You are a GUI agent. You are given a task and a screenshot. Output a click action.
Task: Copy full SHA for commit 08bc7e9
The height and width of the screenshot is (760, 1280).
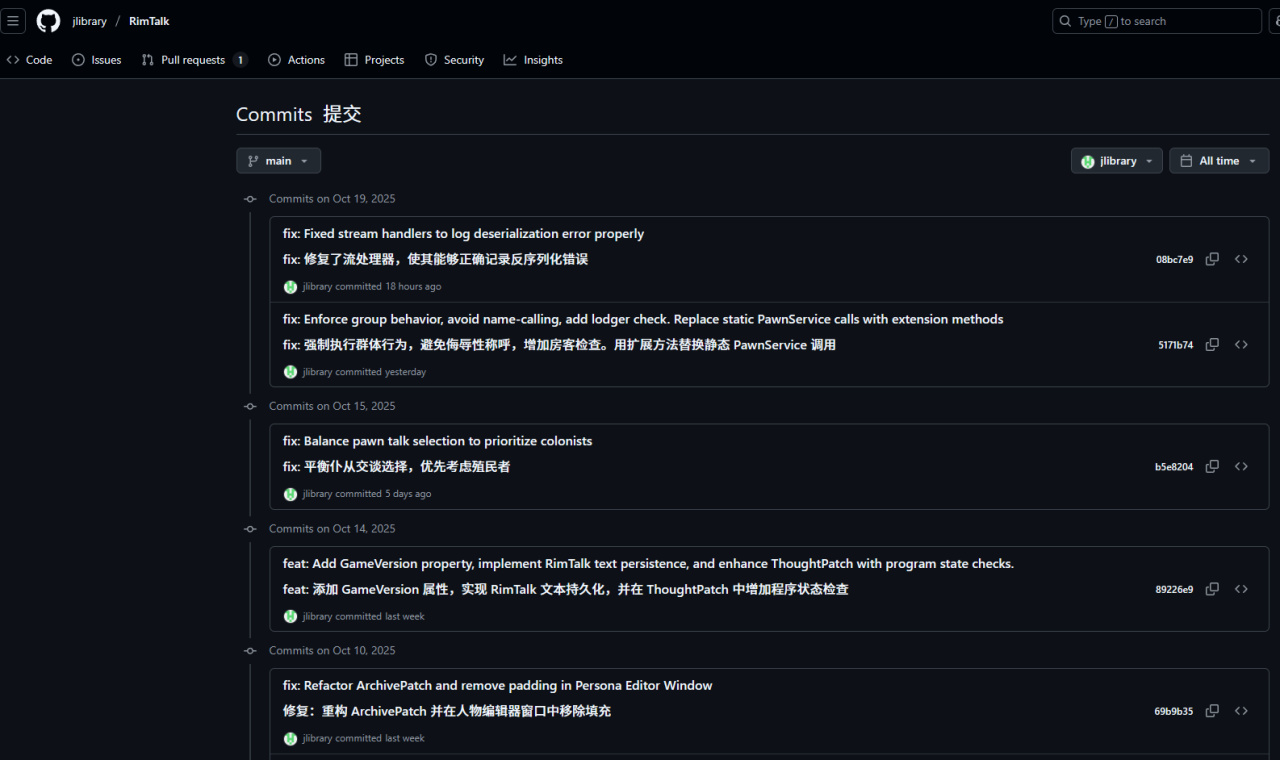coord(1212,259)
